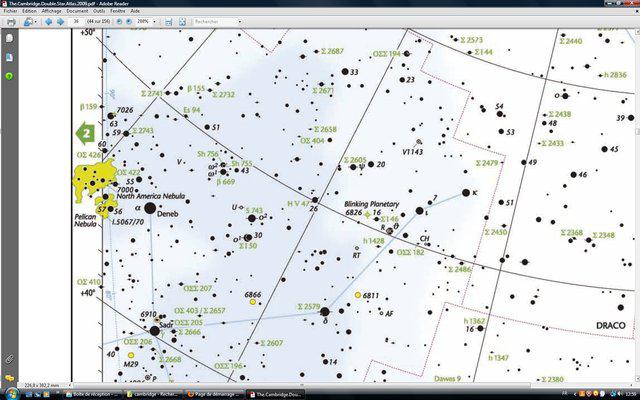The image size is (640, 400).
Task: Click the Blinking Planetary label
Action: click(x=371, y=204)
